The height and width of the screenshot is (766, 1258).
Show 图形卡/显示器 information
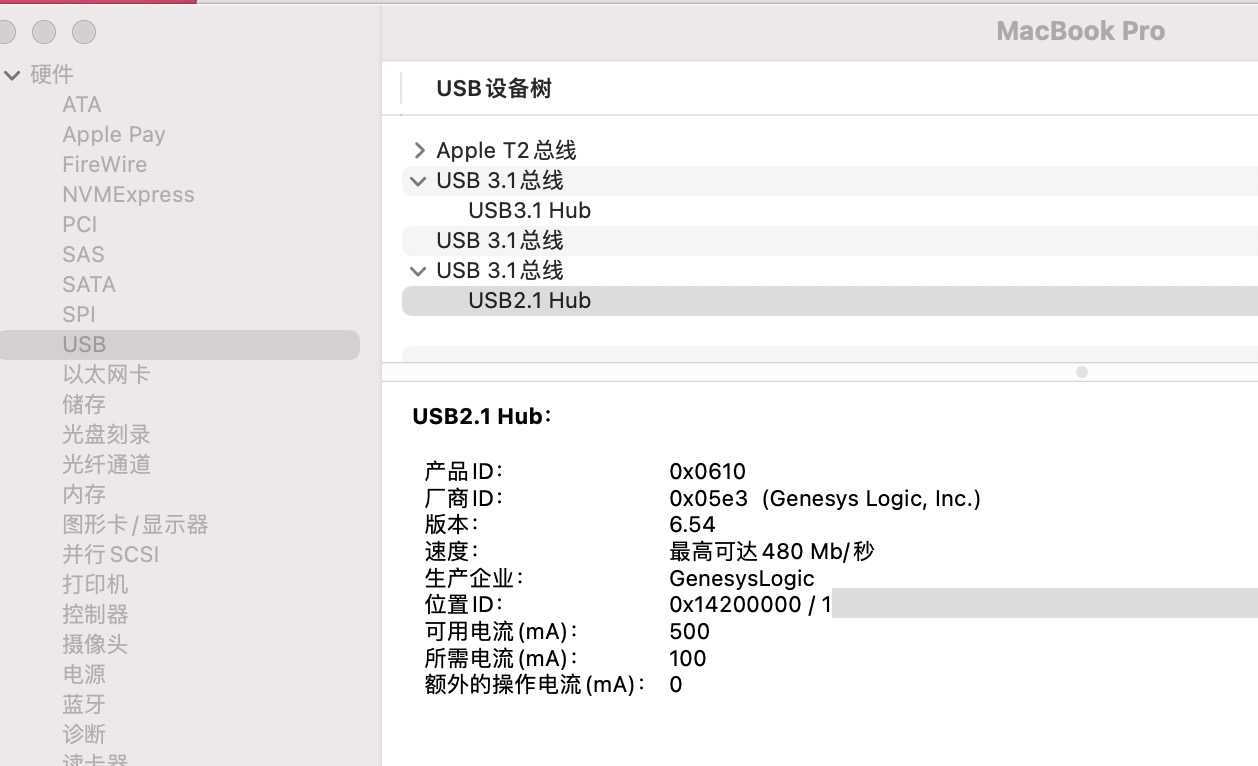coord(135,525)
